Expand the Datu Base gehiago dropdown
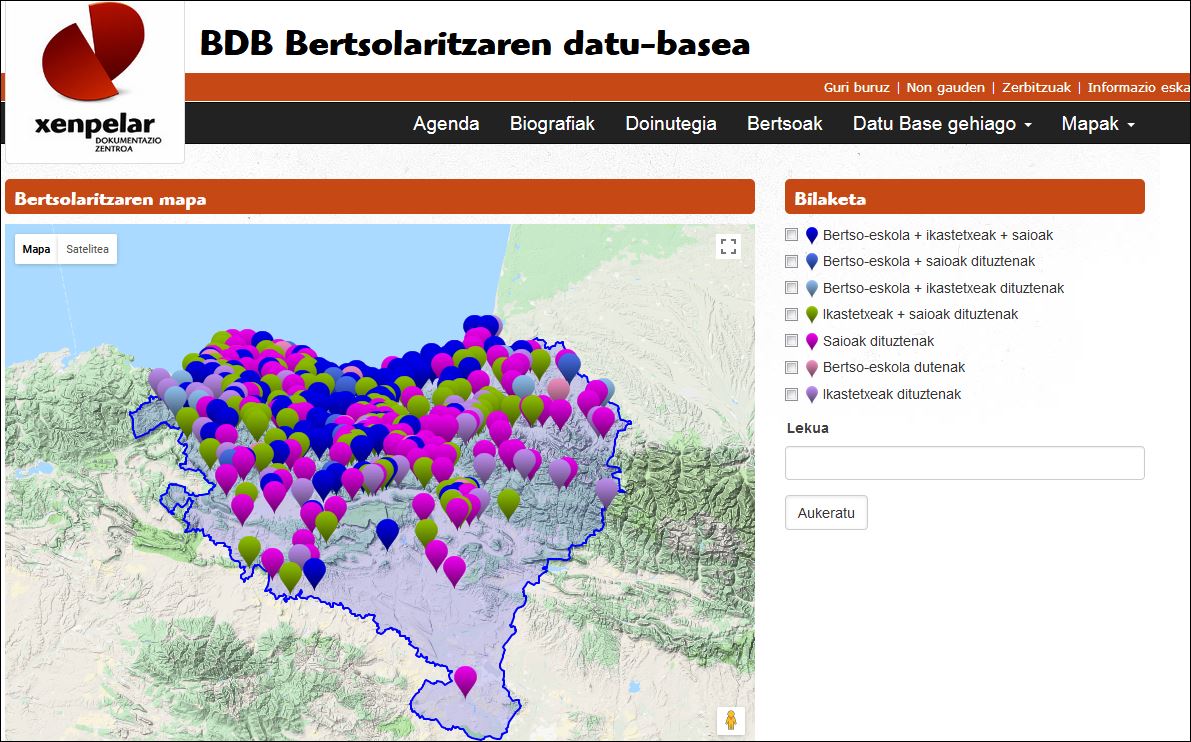Image resolution: width=1191 pixels, height=742 pixels. pyautogui.click(x=941, y=124)
